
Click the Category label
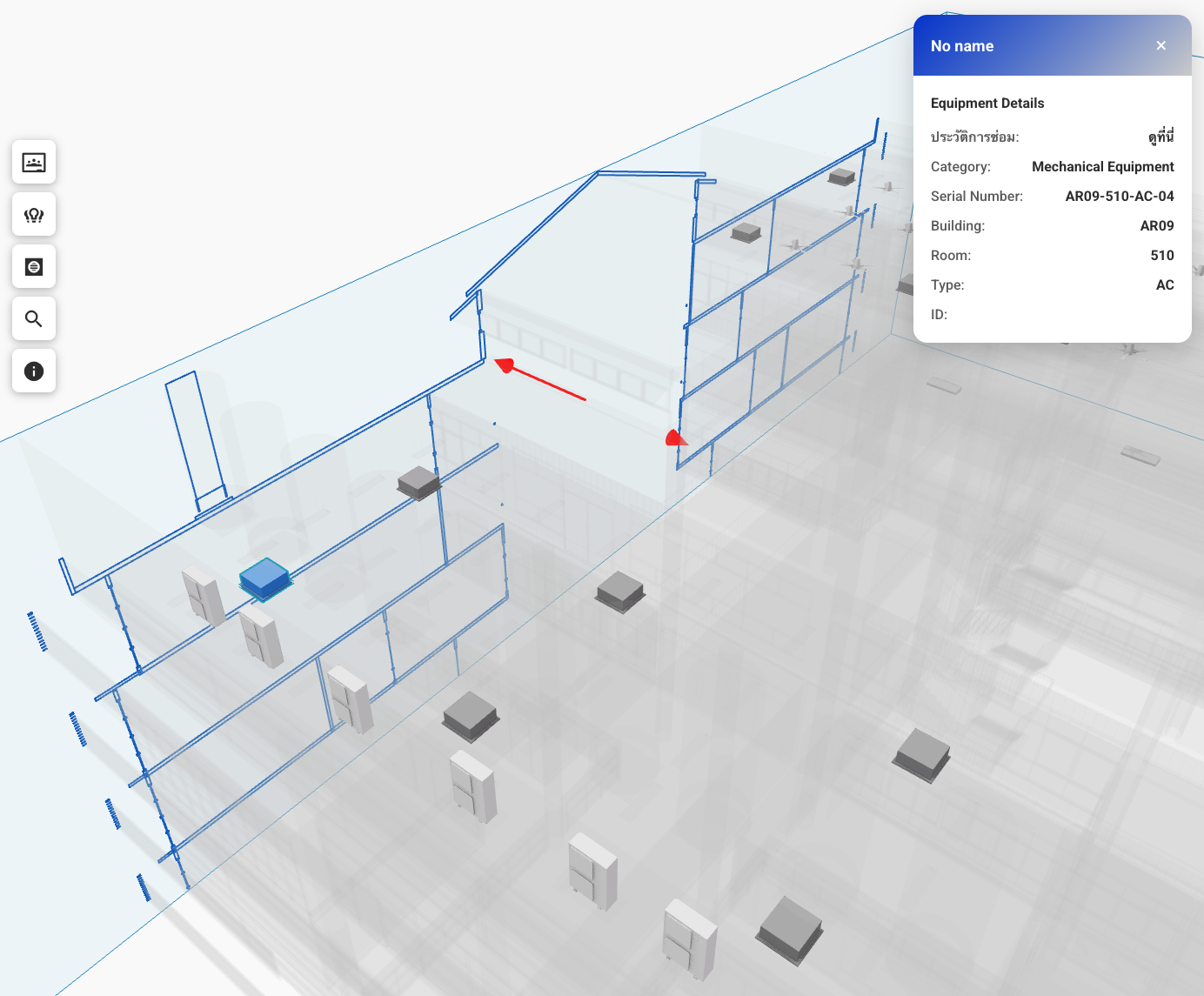coord(960,166)
